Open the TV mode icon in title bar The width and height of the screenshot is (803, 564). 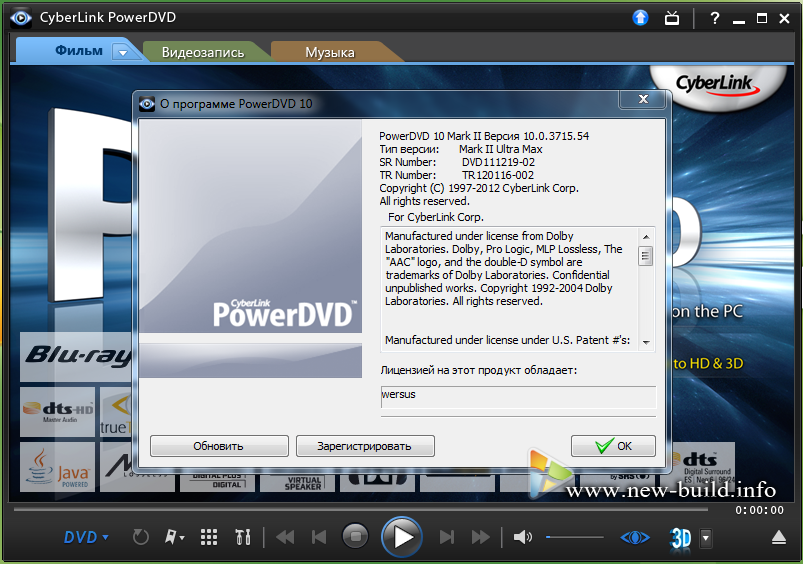click(672, 18)
